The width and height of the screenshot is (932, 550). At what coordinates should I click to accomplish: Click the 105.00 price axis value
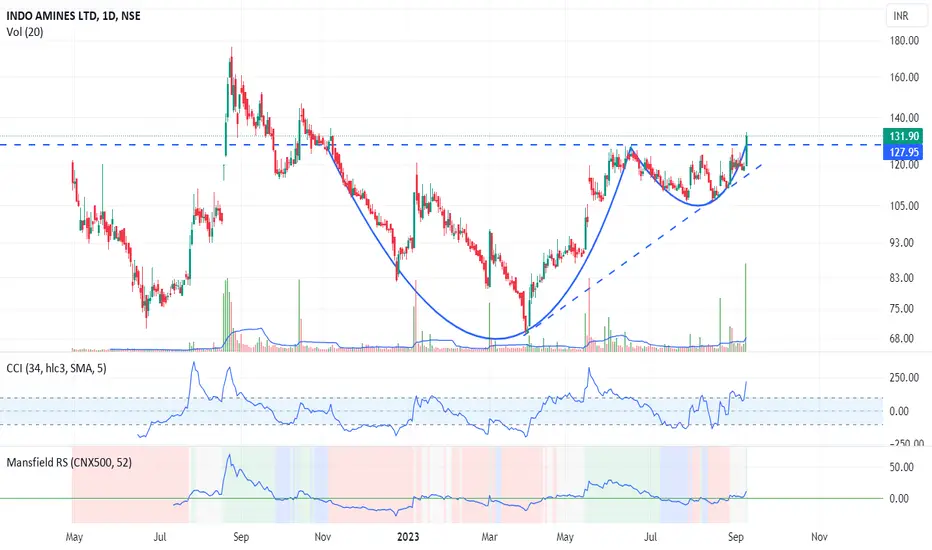point(904,206)
